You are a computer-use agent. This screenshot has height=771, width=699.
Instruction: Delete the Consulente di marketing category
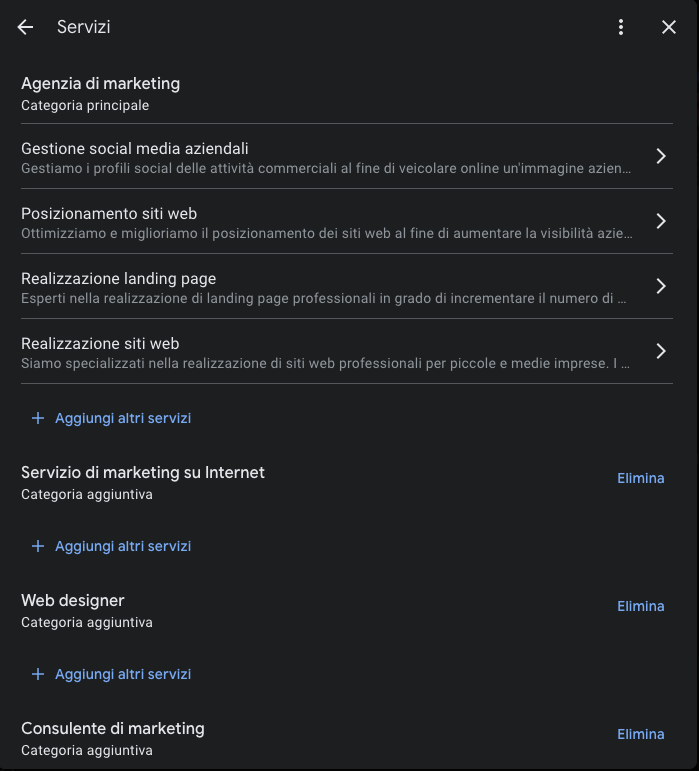coord(640,734)
